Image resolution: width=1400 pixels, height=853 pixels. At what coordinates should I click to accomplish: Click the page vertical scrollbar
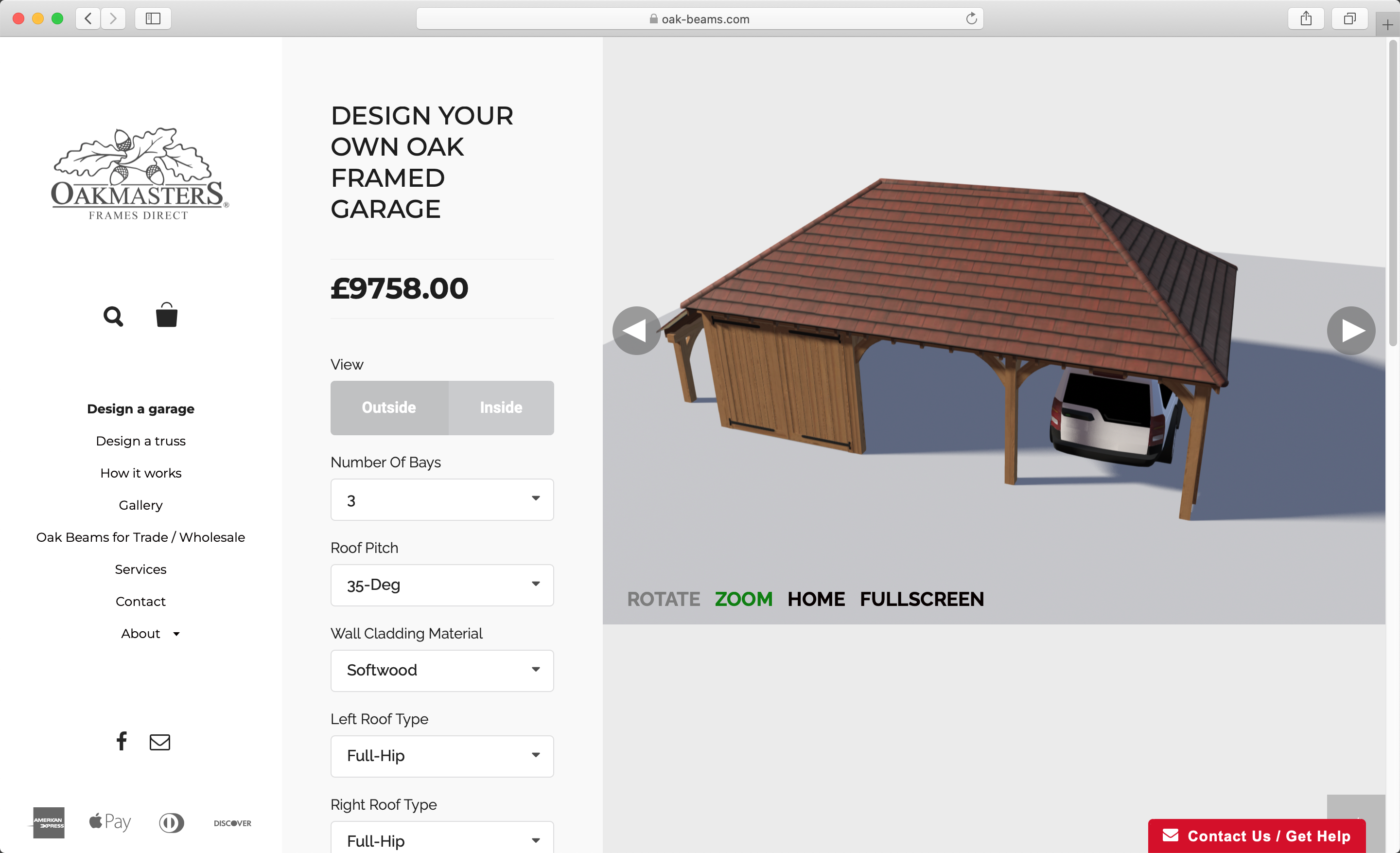[x=1393, y=193]
